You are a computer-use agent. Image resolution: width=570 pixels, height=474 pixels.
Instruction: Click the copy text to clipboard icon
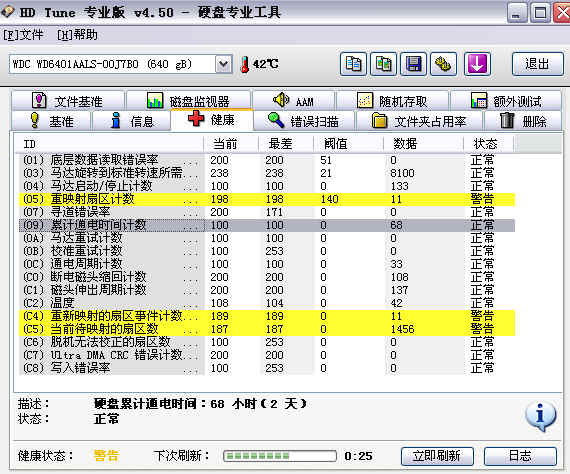(353, 64)
